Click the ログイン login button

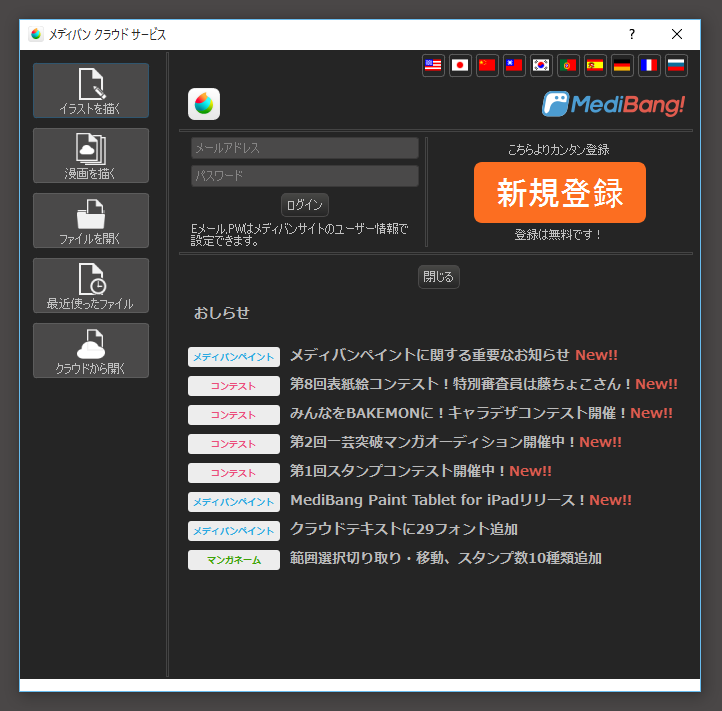(305, 205)
